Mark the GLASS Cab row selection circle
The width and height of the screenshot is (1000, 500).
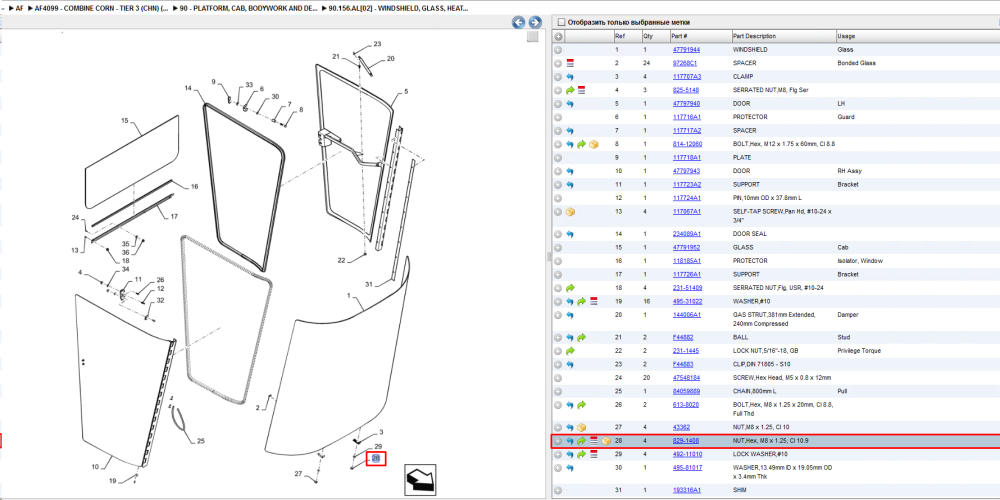[558, 247]
